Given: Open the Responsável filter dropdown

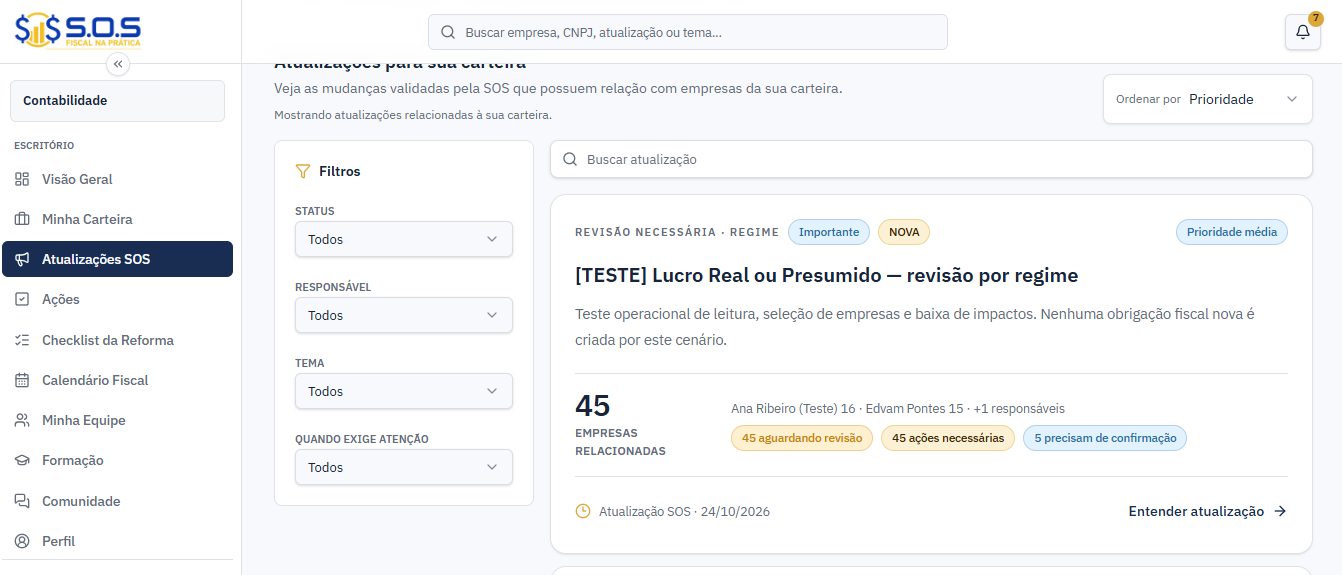Looking at the screenshot, I should [x=404, y=315].
